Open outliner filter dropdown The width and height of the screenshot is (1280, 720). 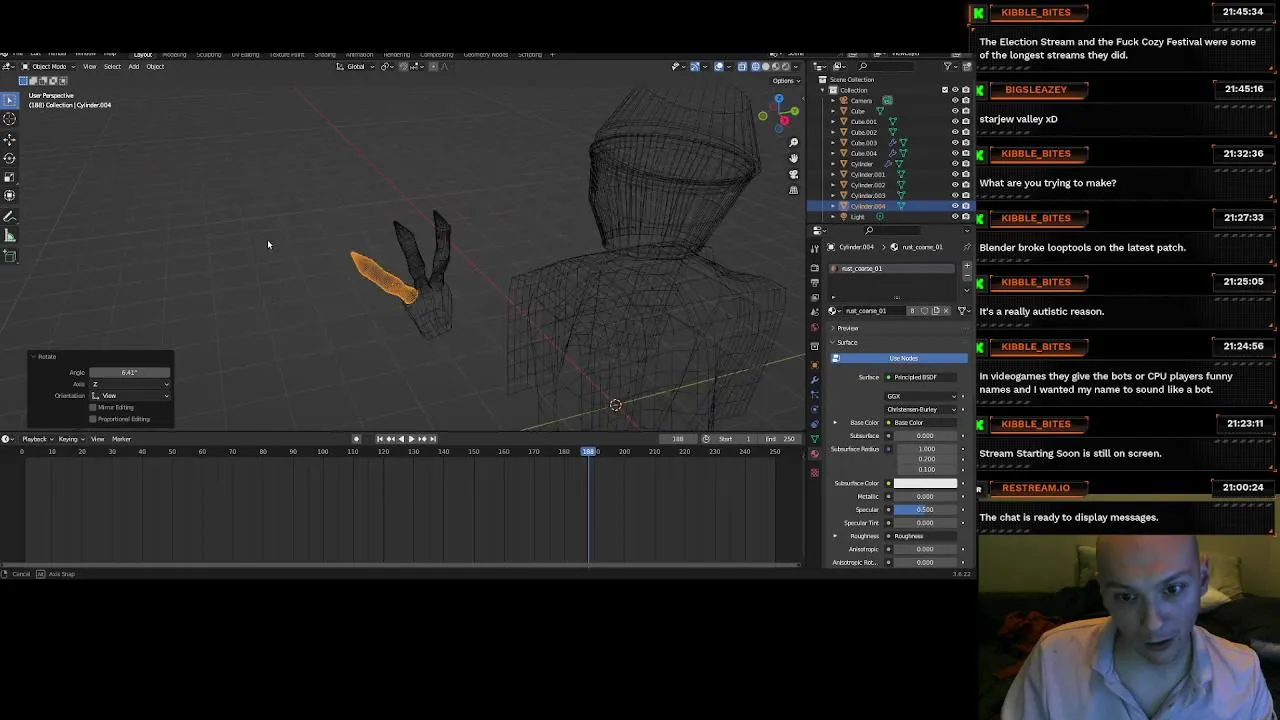pos(950,67)
